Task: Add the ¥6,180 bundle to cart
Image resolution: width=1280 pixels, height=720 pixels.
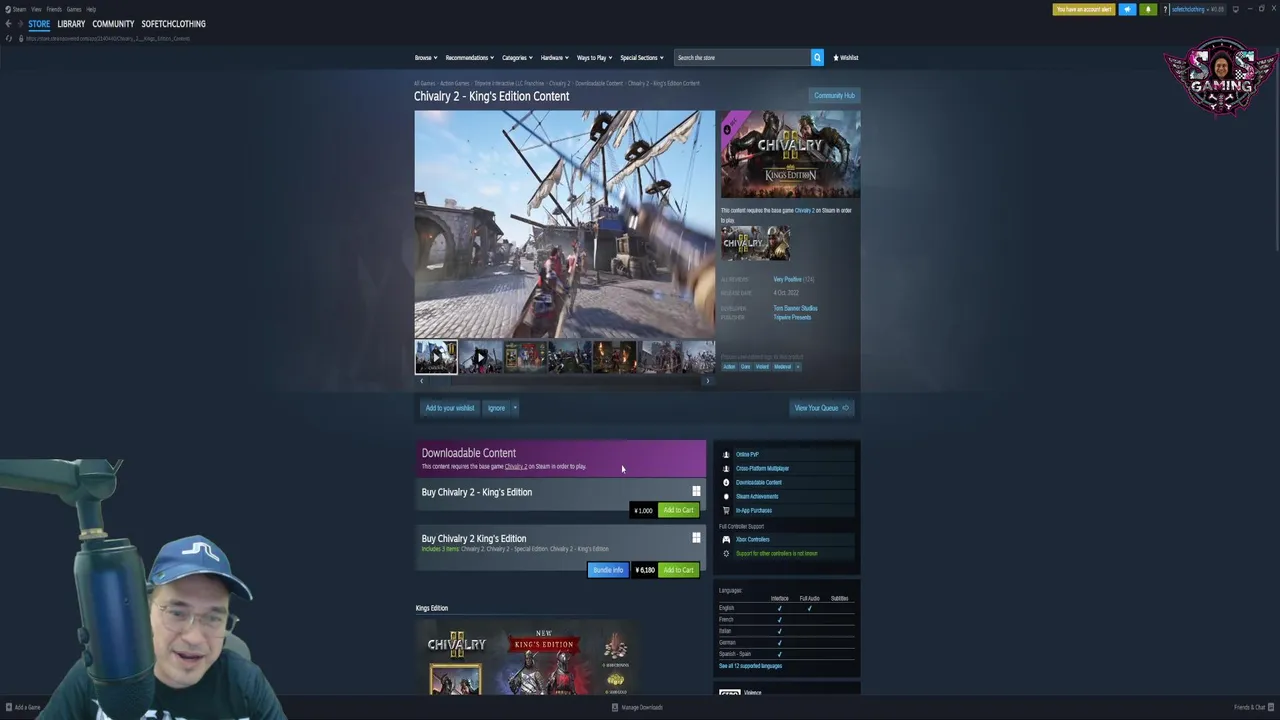Action: tap(678, 570)
